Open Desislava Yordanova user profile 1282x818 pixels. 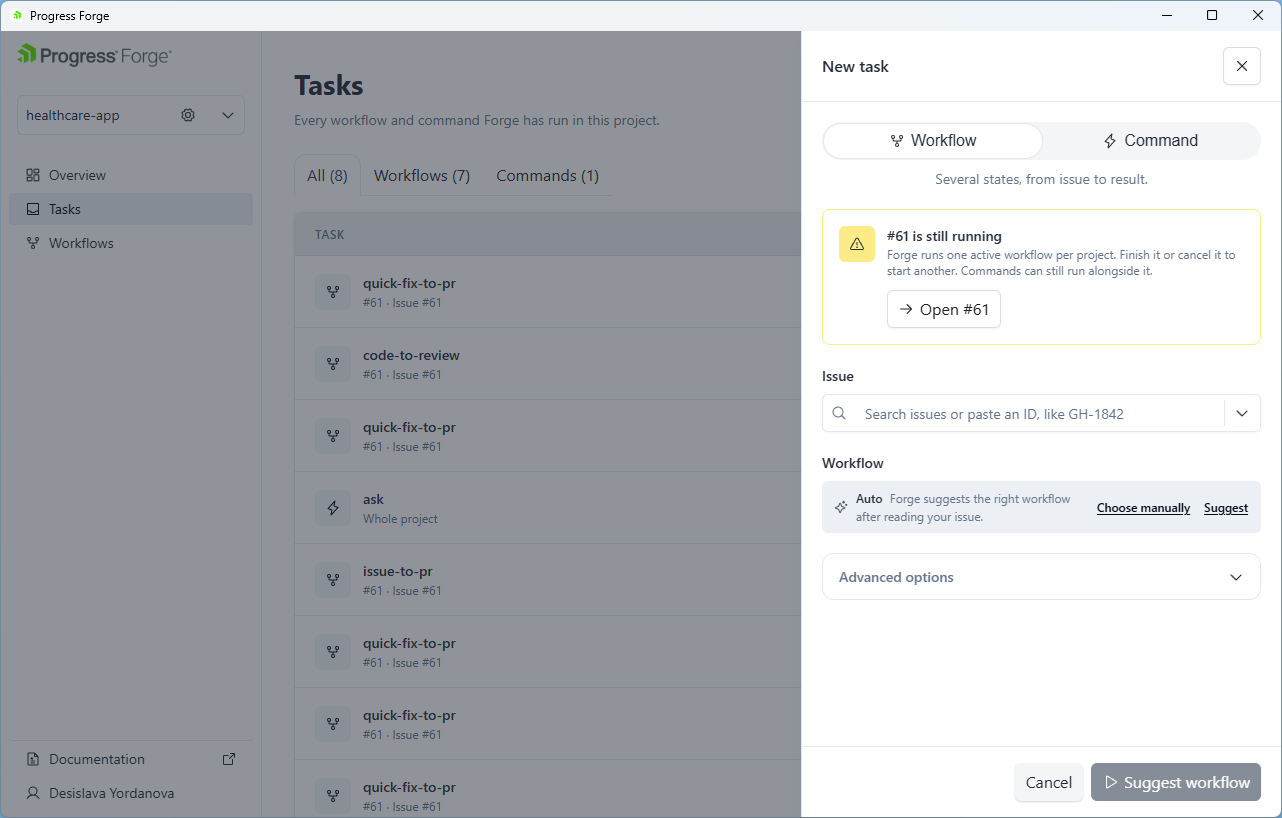(x=130, y=793)
